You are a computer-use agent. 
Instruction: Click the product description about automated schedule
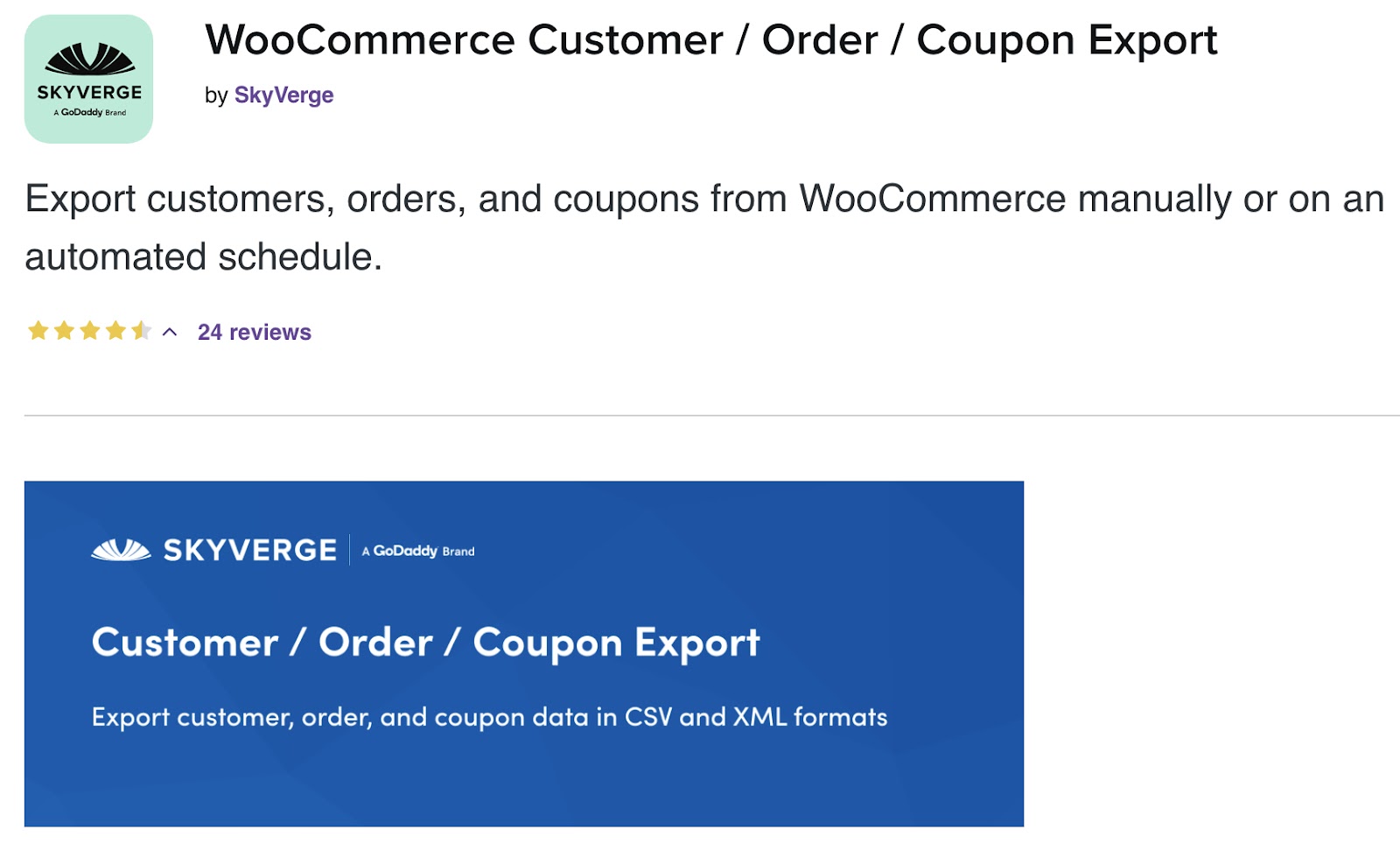[x=704, y=228]
